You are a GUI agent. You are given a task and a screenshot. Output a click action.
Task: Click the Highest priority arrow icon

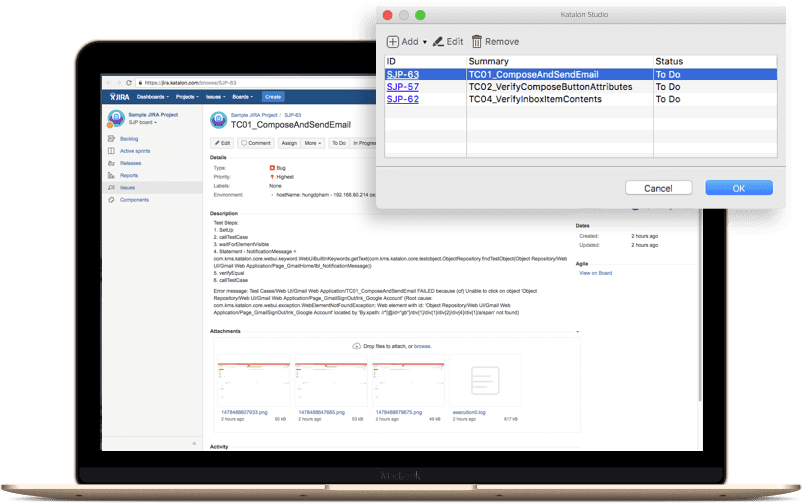click(272, 177)
